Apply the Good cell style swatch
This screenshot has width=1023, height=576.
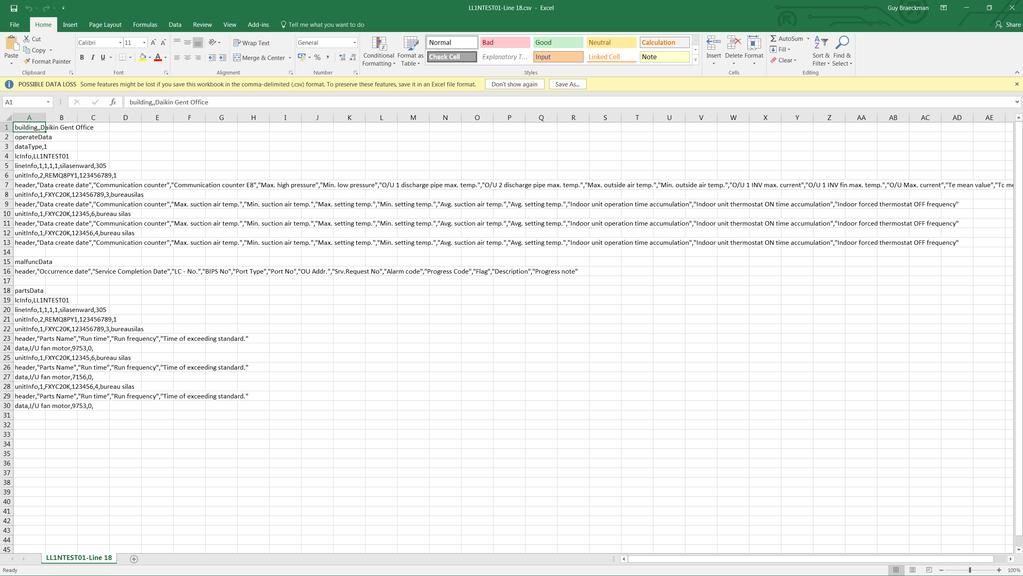[x=558, y=42]
